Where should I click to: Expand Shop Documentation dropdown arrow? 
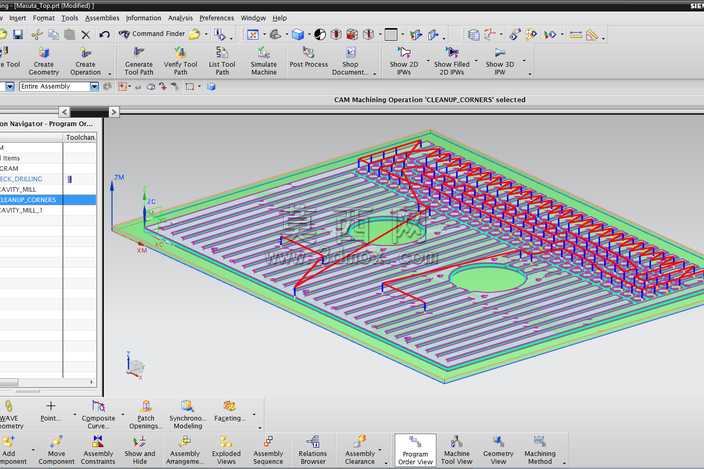pyautogui.click(x=374, y=73)
